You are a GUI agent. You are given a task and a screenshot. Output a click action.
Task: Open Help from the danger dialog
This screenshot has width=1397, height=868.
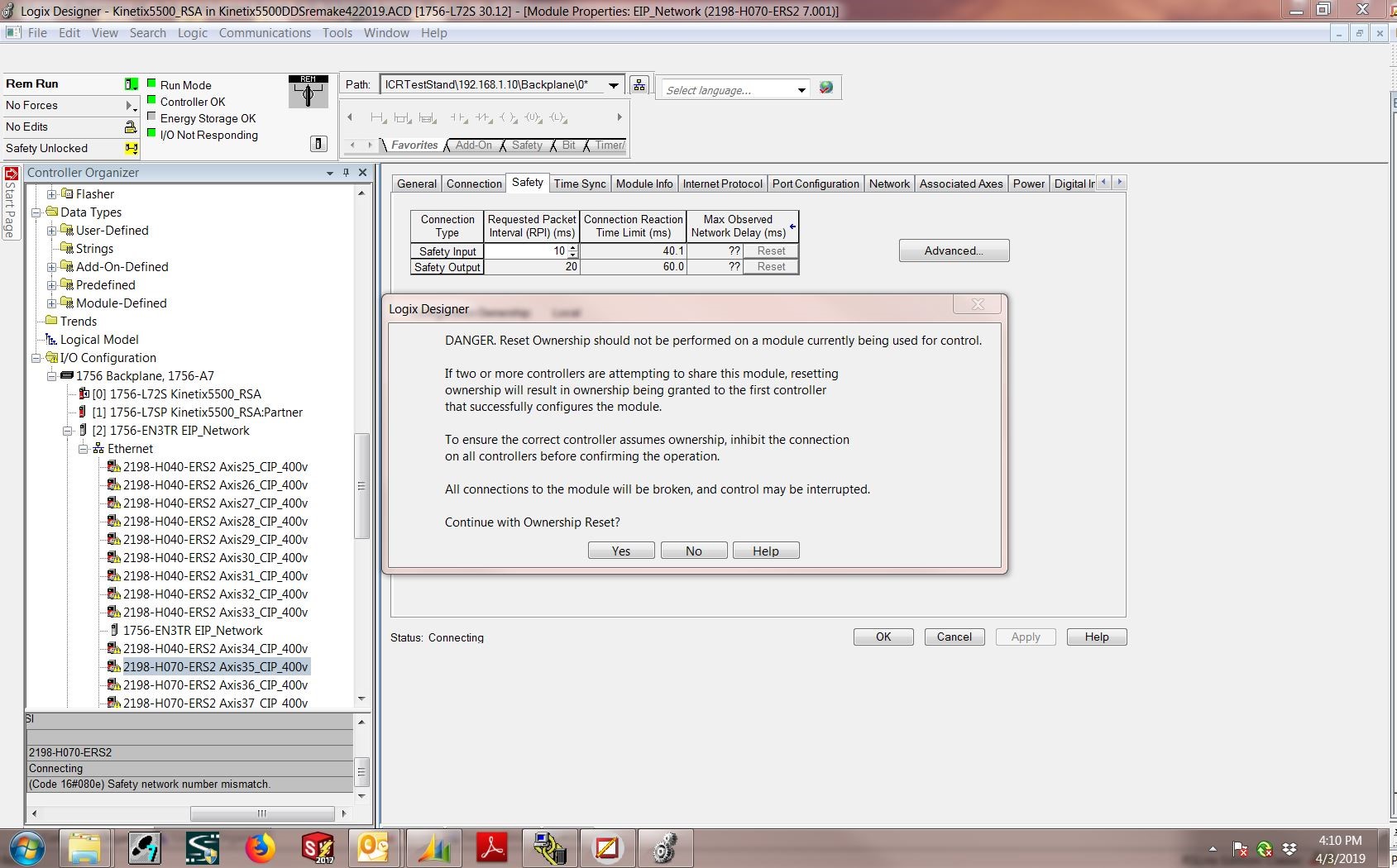(766, 551)
